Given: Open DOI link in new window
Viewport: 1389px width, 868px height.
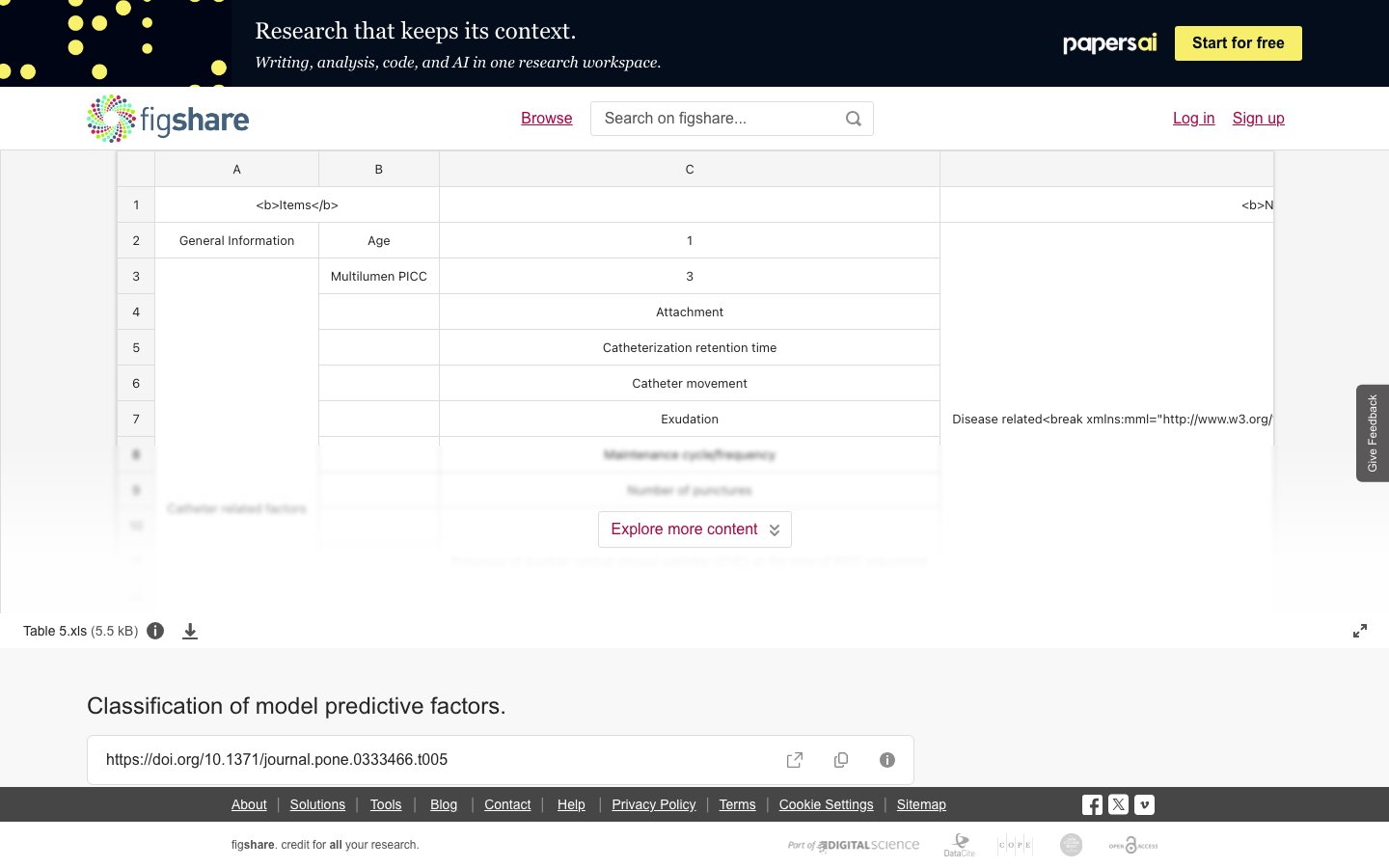Looking at the screenshot, I should click(795, 760).
